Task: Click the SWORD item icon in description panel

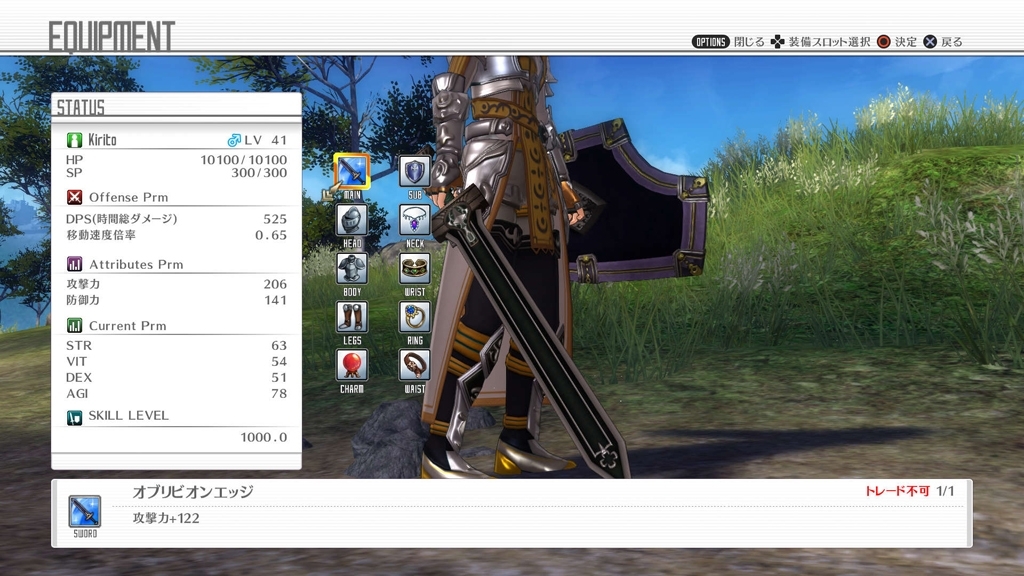Action: click(x=84, y=511)
